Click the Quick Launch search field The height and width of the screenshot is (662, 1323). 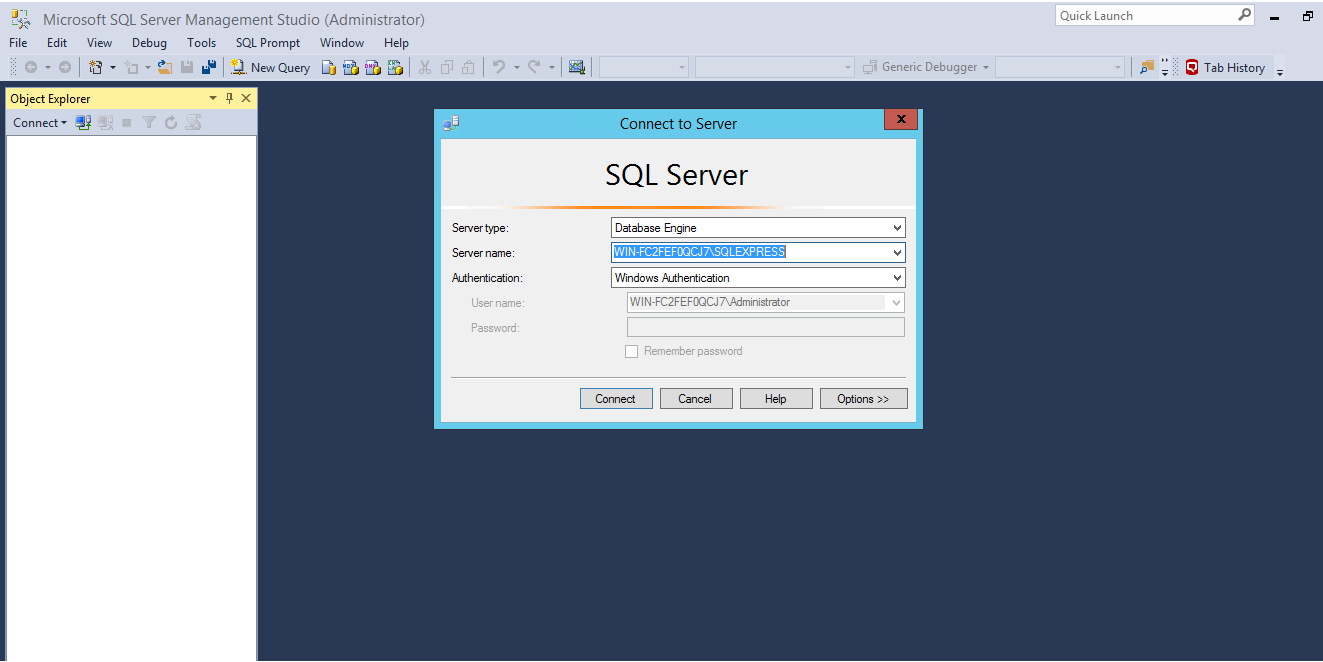coord(1145,16)
